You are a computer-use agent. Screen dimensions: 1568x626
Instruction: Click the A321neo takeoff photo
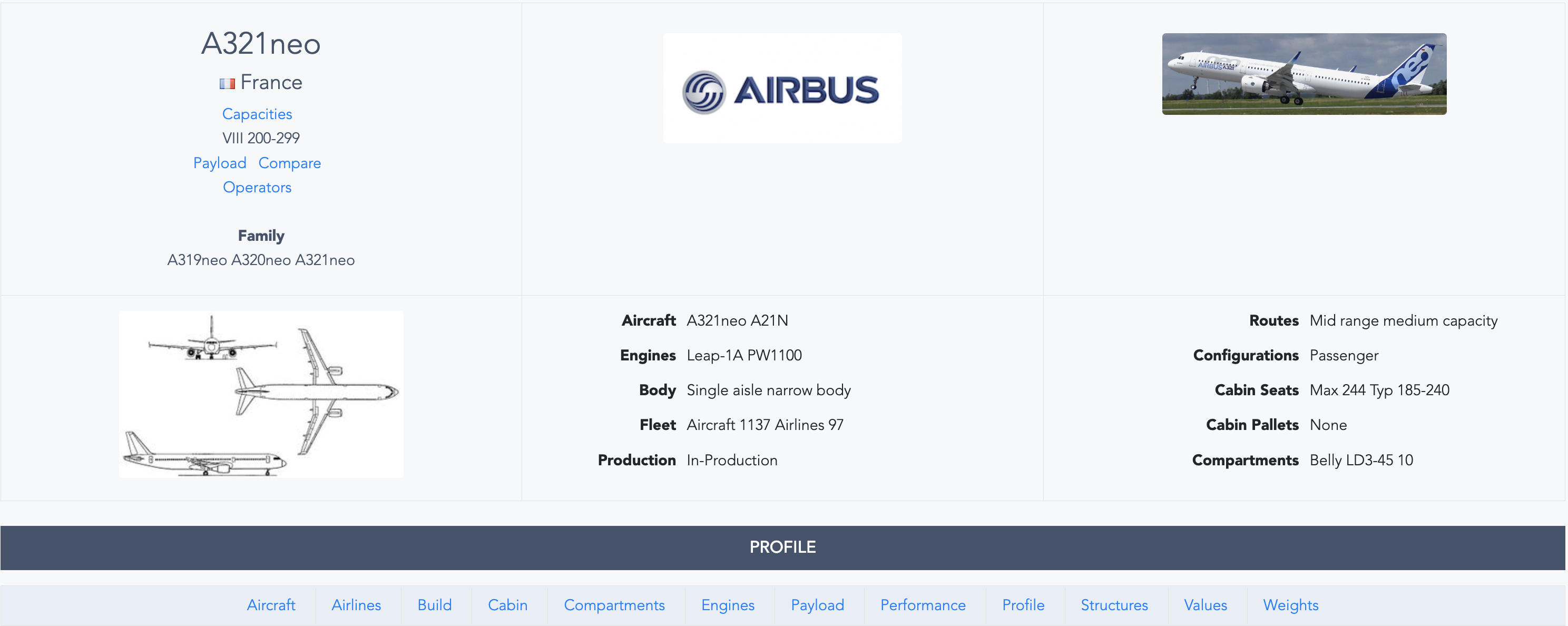coord(1304,73)
